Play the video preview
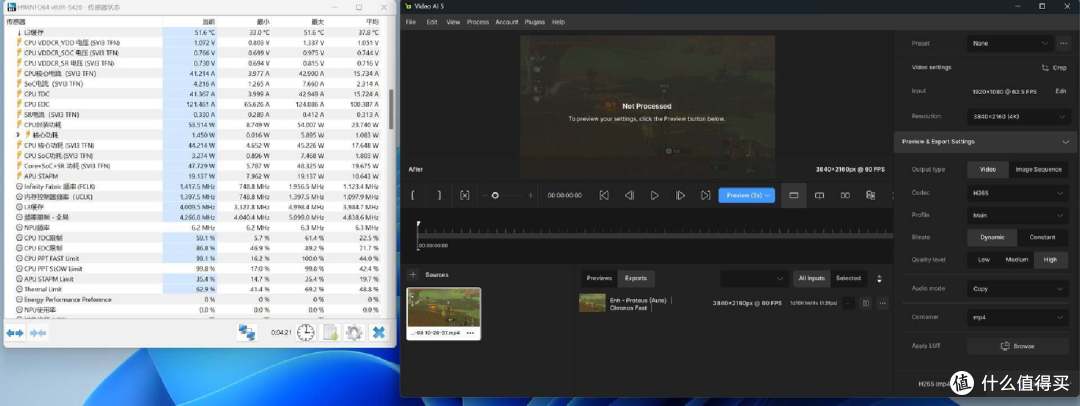Screen dimensions: 1080x406 [654, 196]
